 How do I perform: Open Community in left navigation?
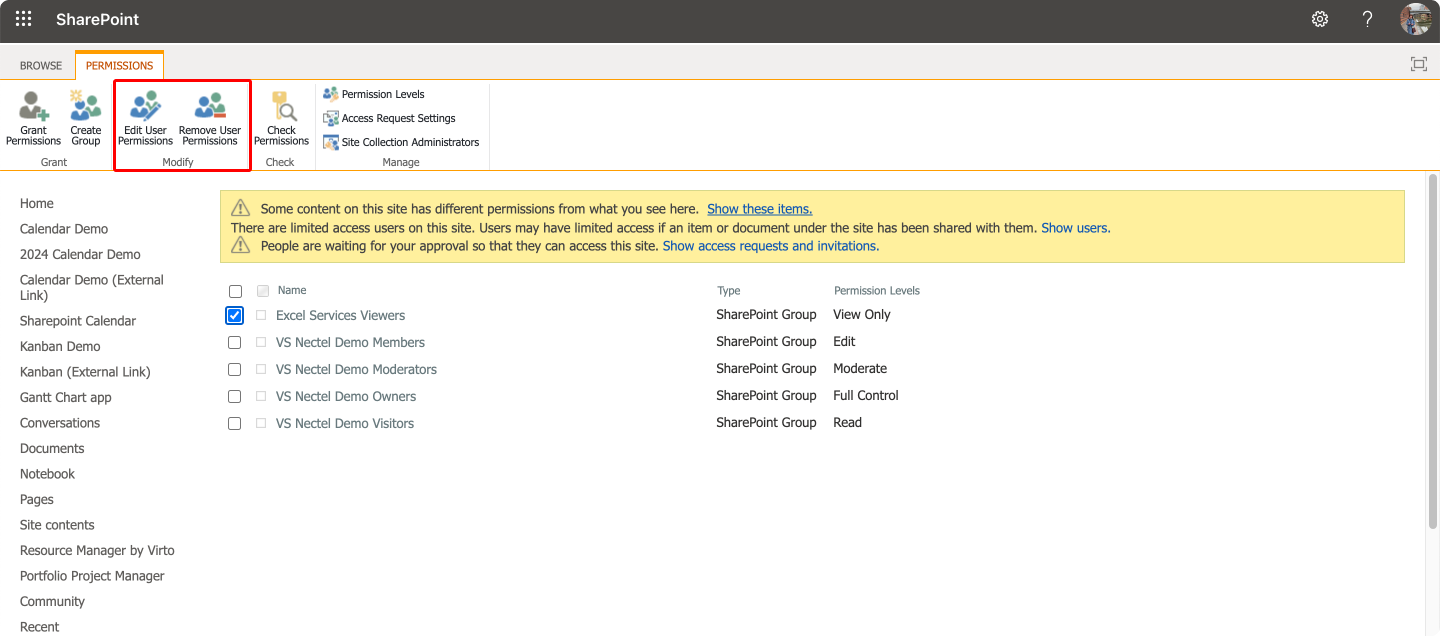52,601
